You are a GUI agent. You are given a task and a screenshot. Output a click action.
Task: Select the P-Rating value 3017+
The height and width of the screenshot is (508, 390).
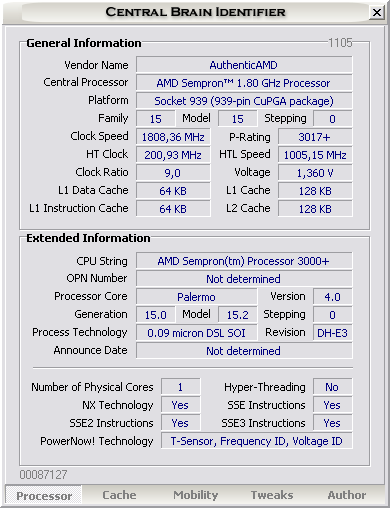[x=315, y=137]
